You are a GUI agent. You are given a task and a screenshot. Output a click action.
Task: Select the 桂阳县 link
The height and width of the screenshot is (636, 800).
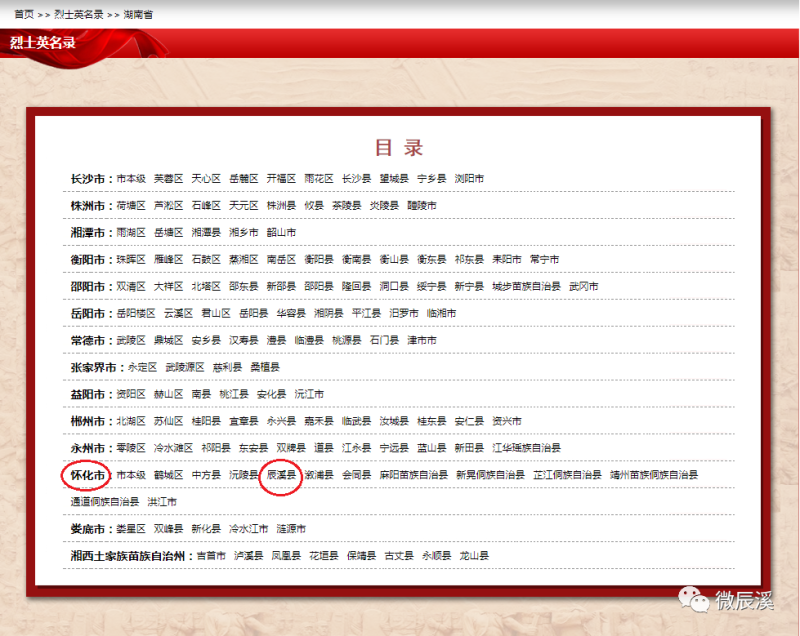point(206,421)
